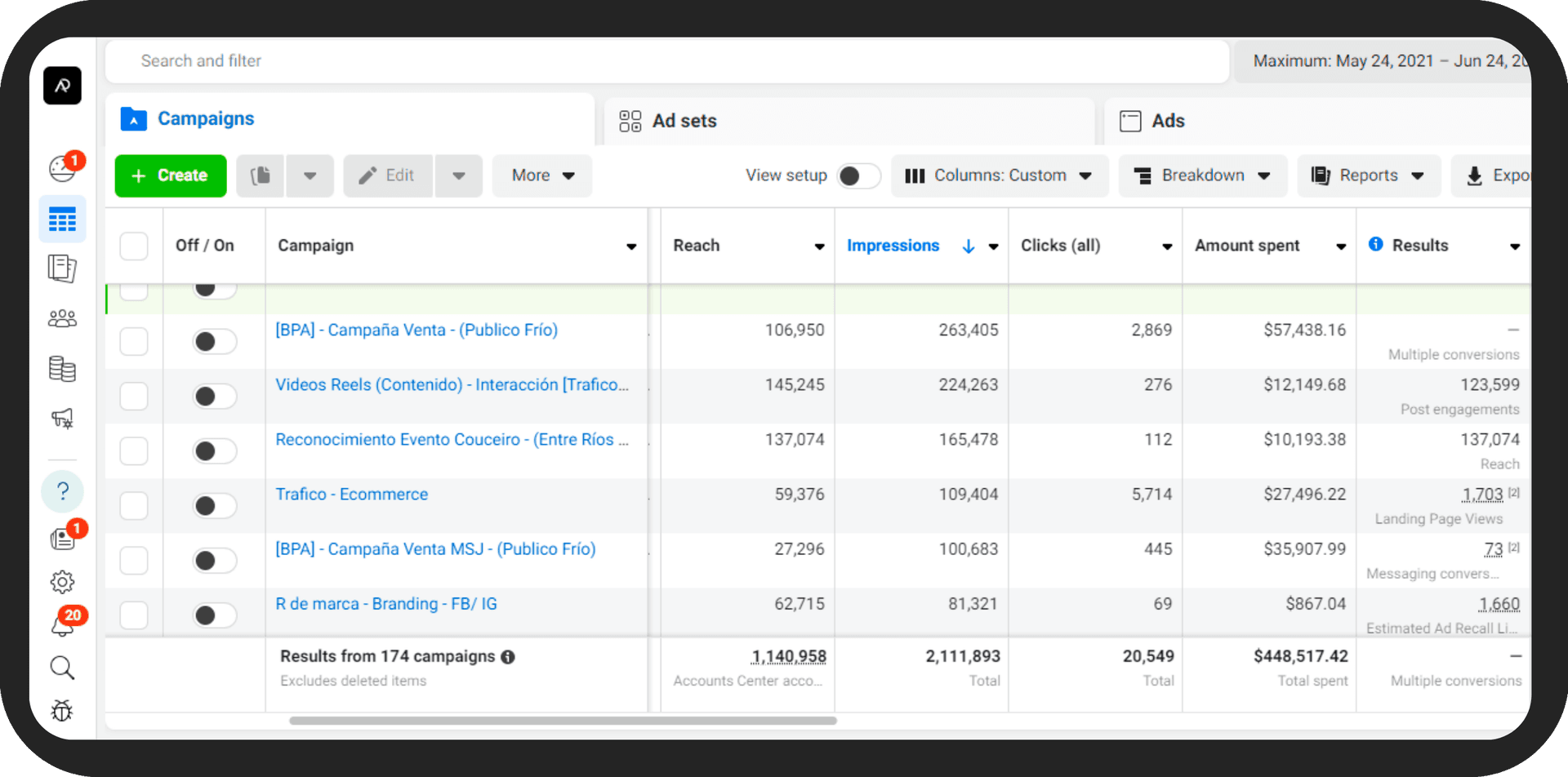The height and width of the screenshot is (777, 1568).
Task: Toggle on the Trafico - Ecommerce campaign
Action: click(214, 505)
